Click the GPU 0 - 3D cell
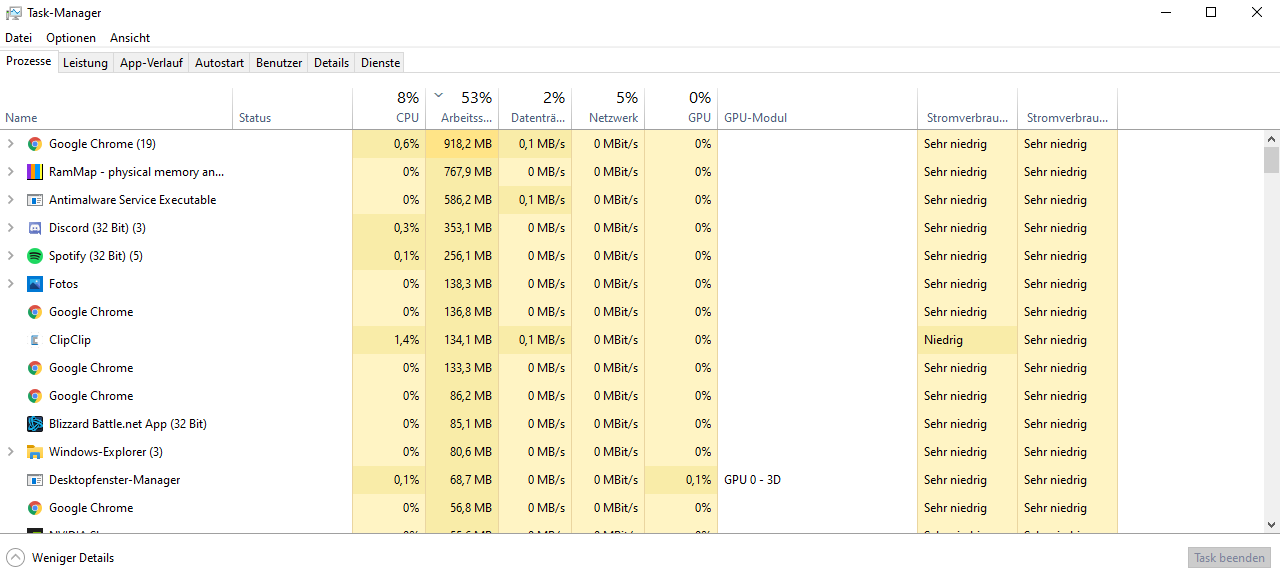Screen dimensions: 1280x582 coord(817,480)
